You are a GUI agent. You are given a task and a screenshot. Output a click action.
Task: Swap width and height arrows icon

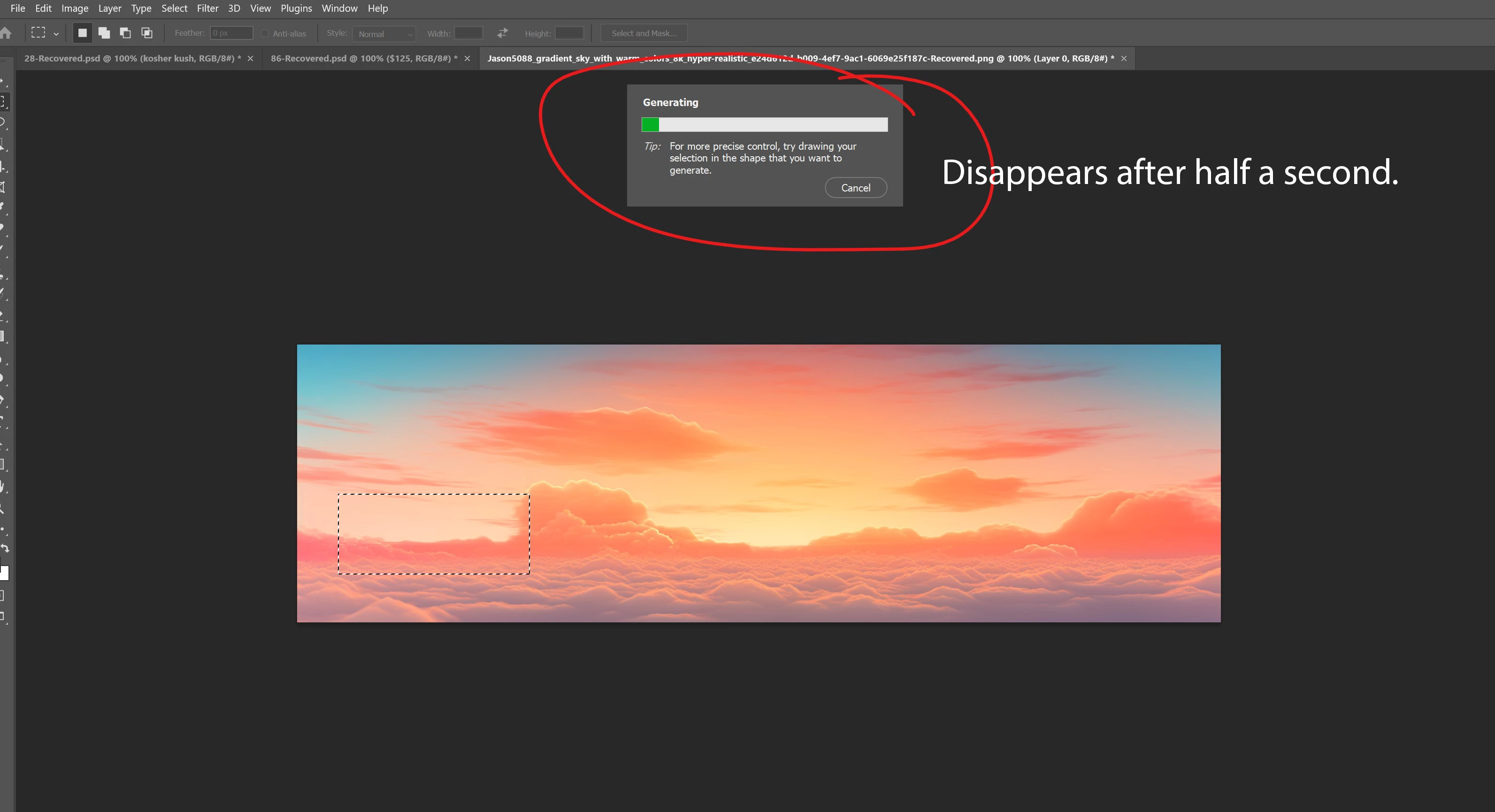click(x=503, y=33)
